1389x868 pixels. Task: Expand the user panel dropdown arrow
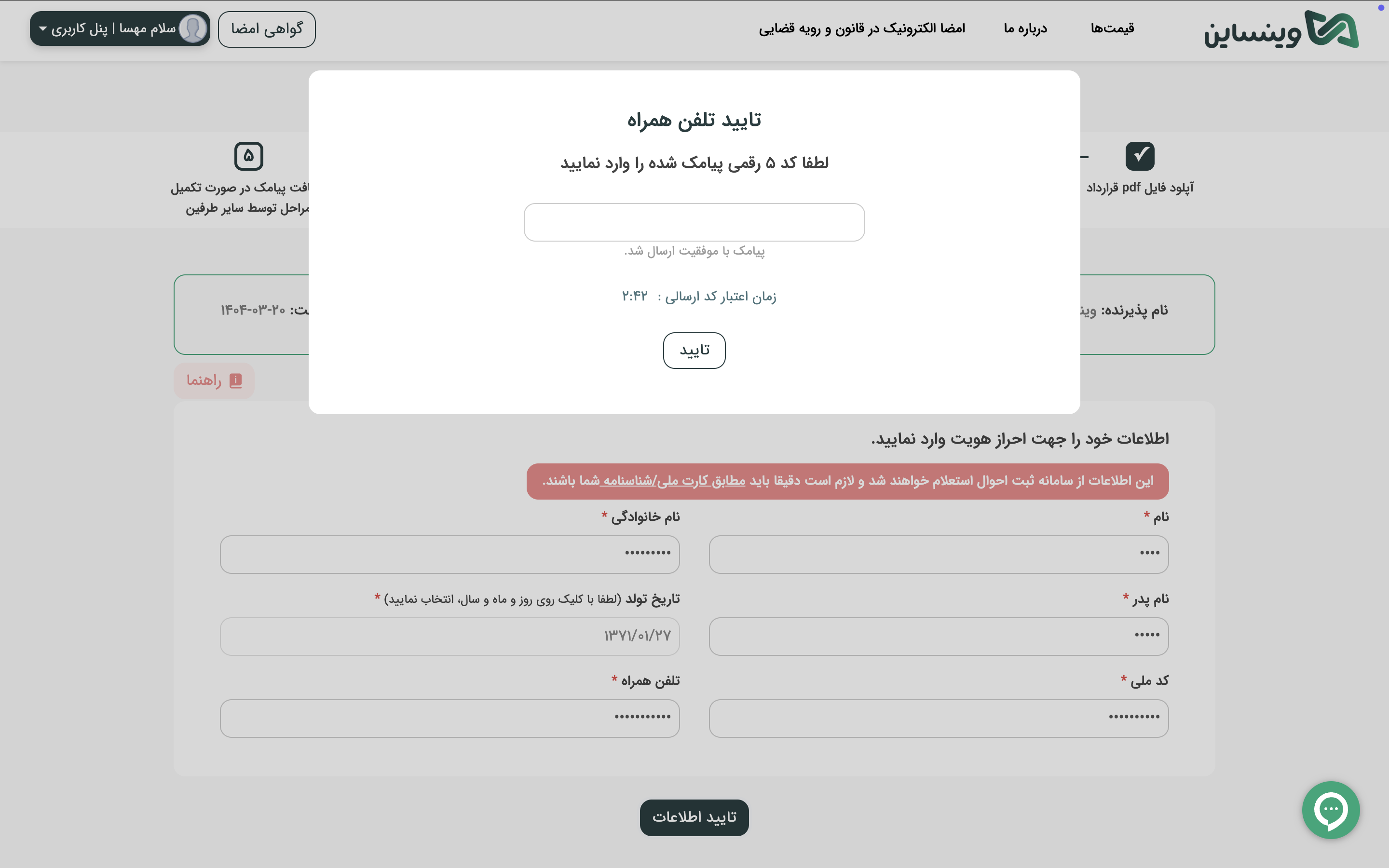[x=42, y=29]
